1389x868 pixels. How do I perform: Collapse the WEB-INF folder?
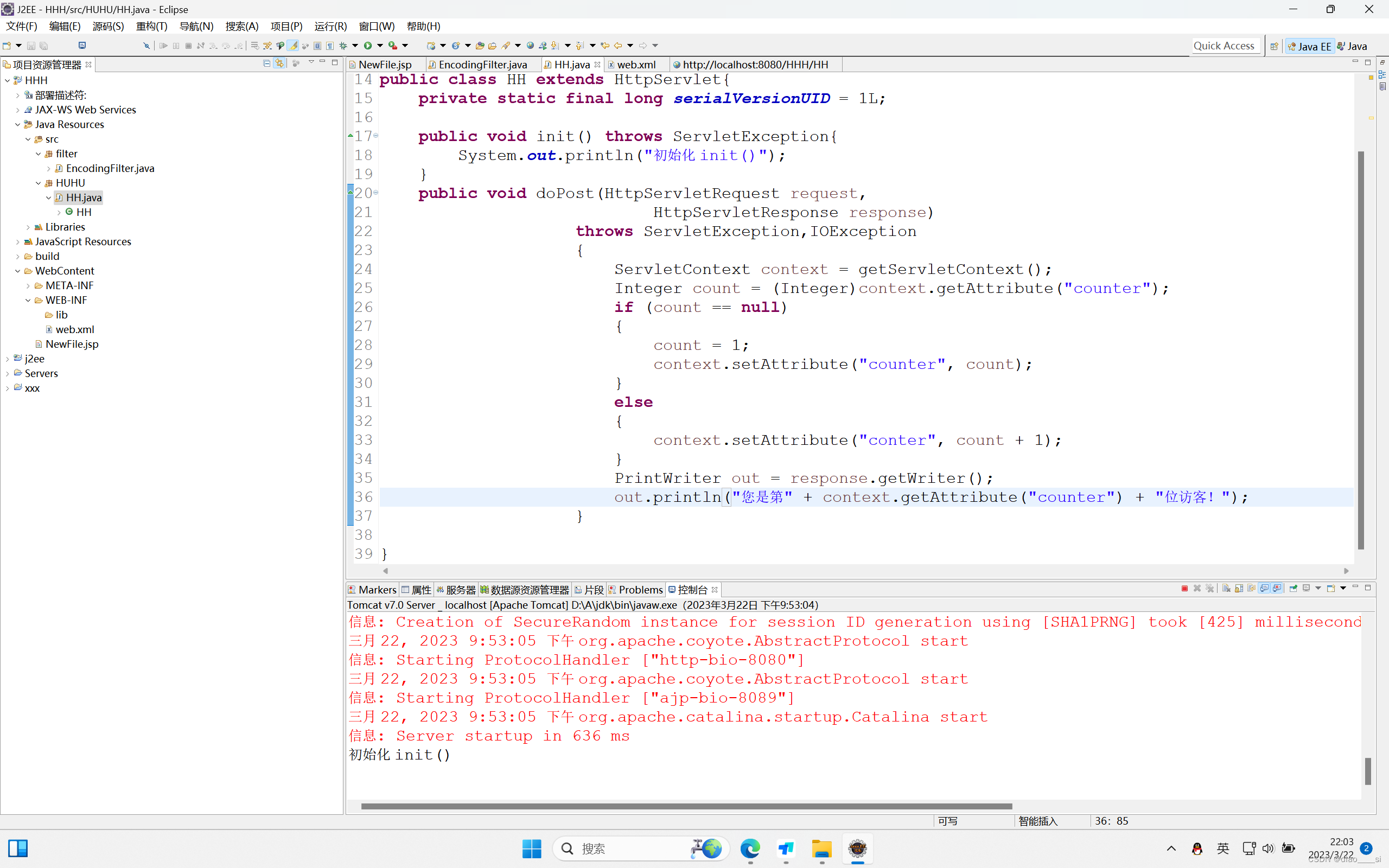(28, 300)
